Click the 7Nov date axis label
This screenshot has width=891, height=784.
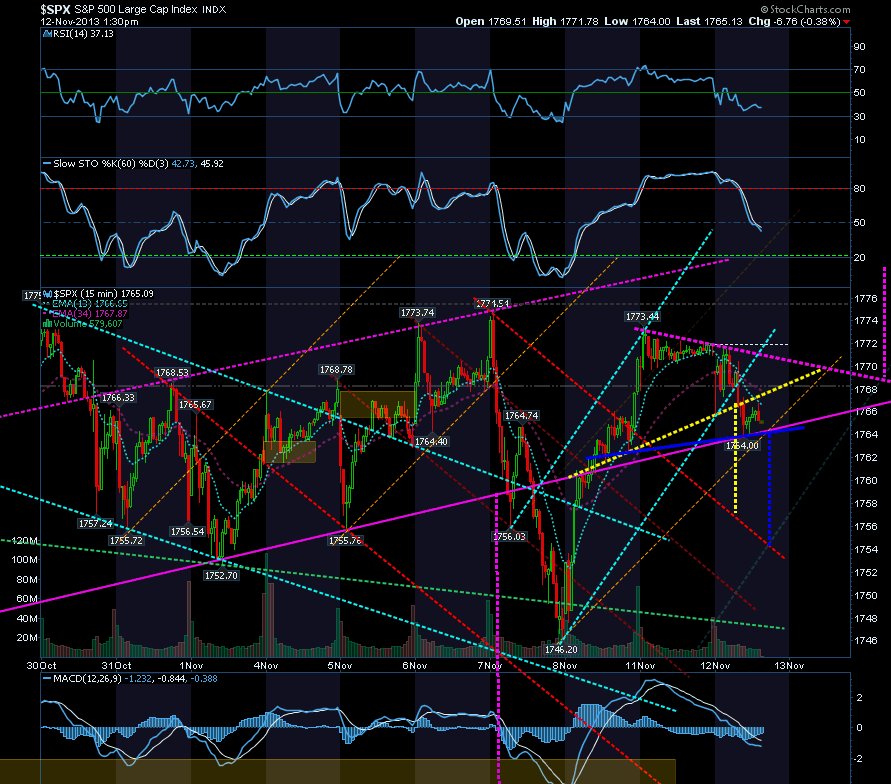pos(490,665)
